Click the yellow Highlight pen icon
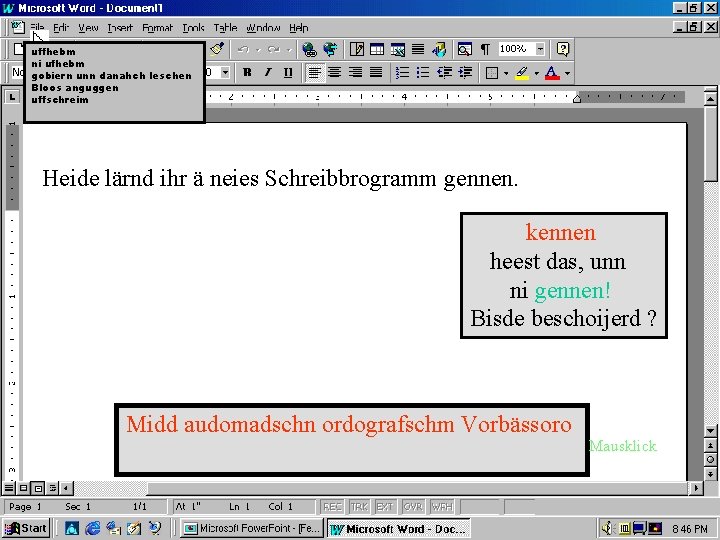Viewport: 720px width, 540px height. (522, 73)
